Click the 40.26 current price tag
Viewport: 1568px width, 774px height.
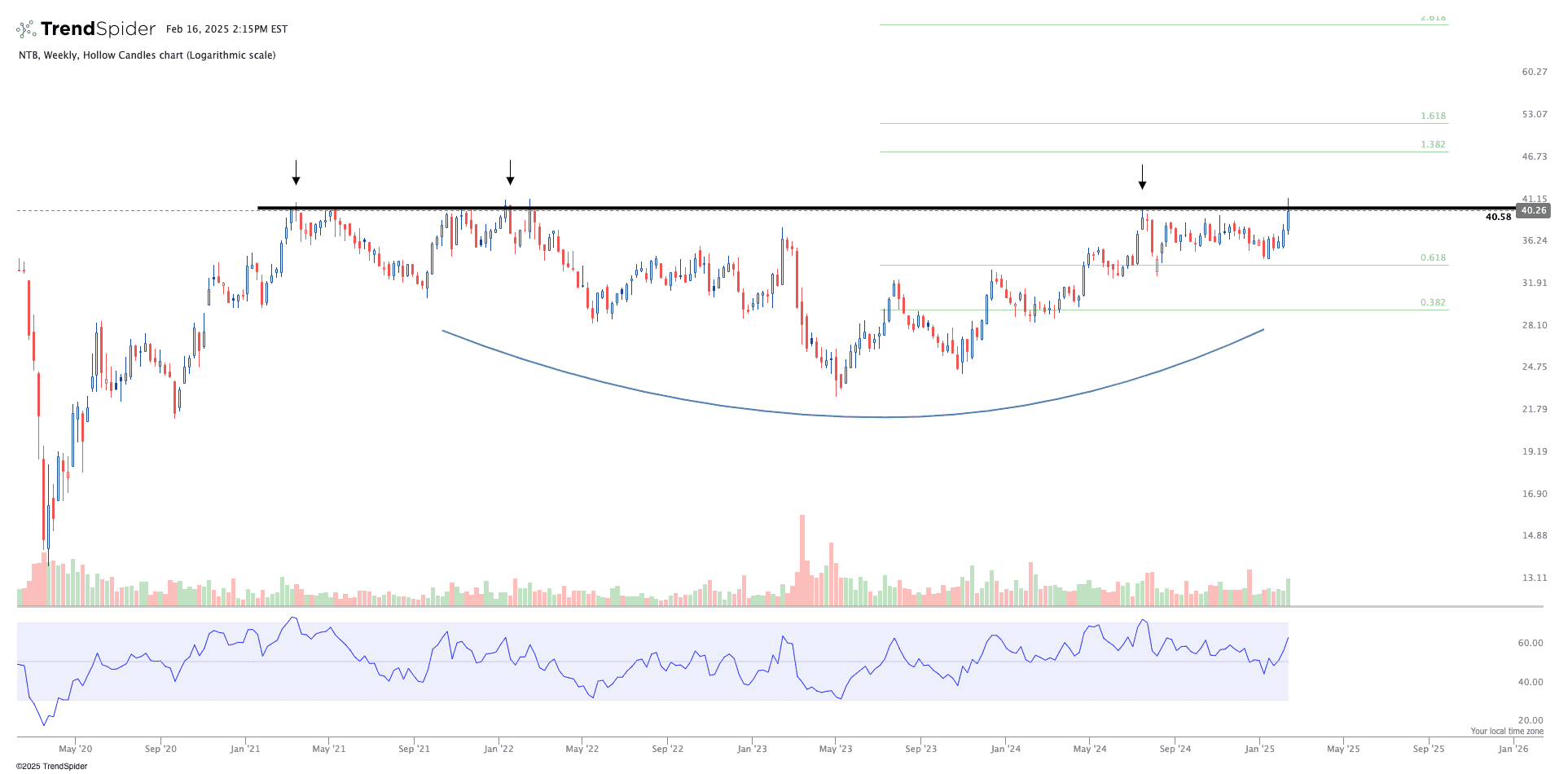coord(1533,210)
